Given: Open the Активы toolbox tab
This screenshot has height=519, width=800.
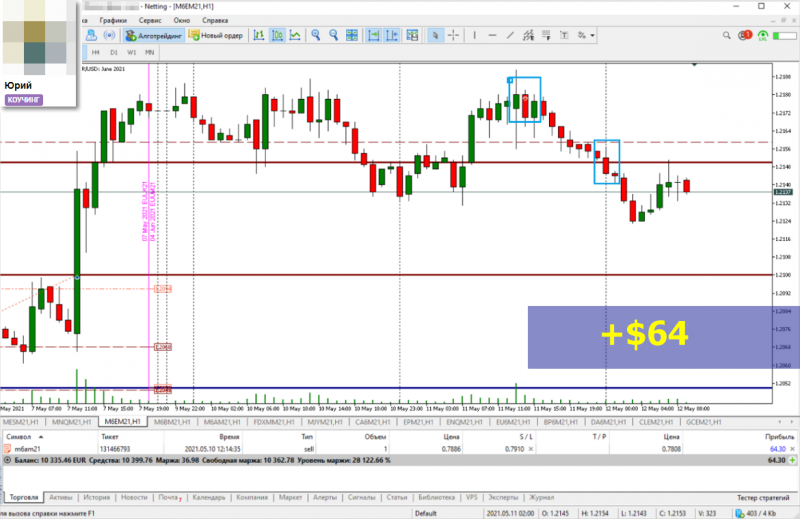Looking at the screenshot, I should click(61, 497).
